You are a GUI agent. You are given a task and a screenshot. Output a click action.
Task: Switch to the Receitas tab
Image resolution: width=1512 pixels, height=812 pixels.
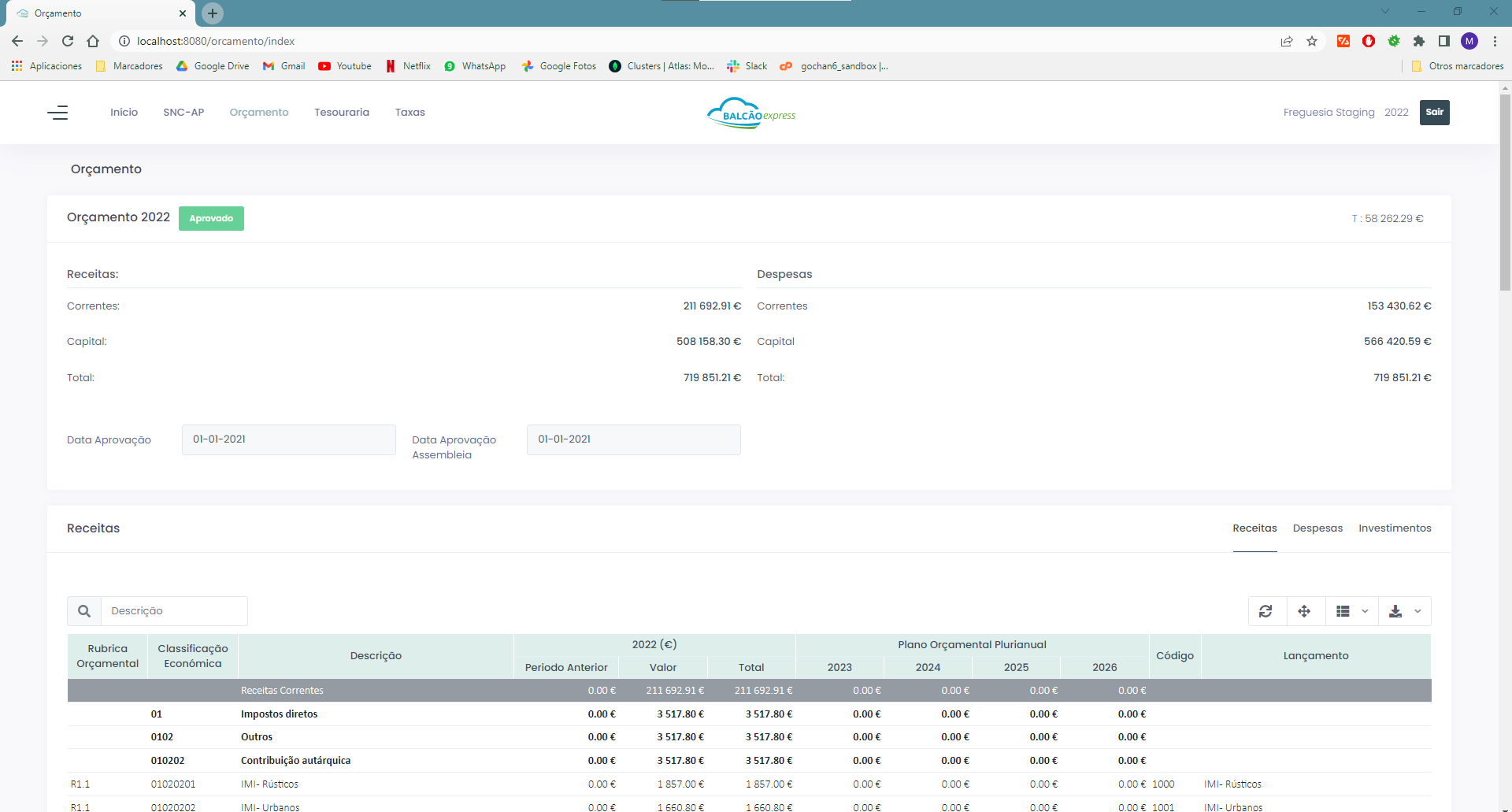point(1254,528)
